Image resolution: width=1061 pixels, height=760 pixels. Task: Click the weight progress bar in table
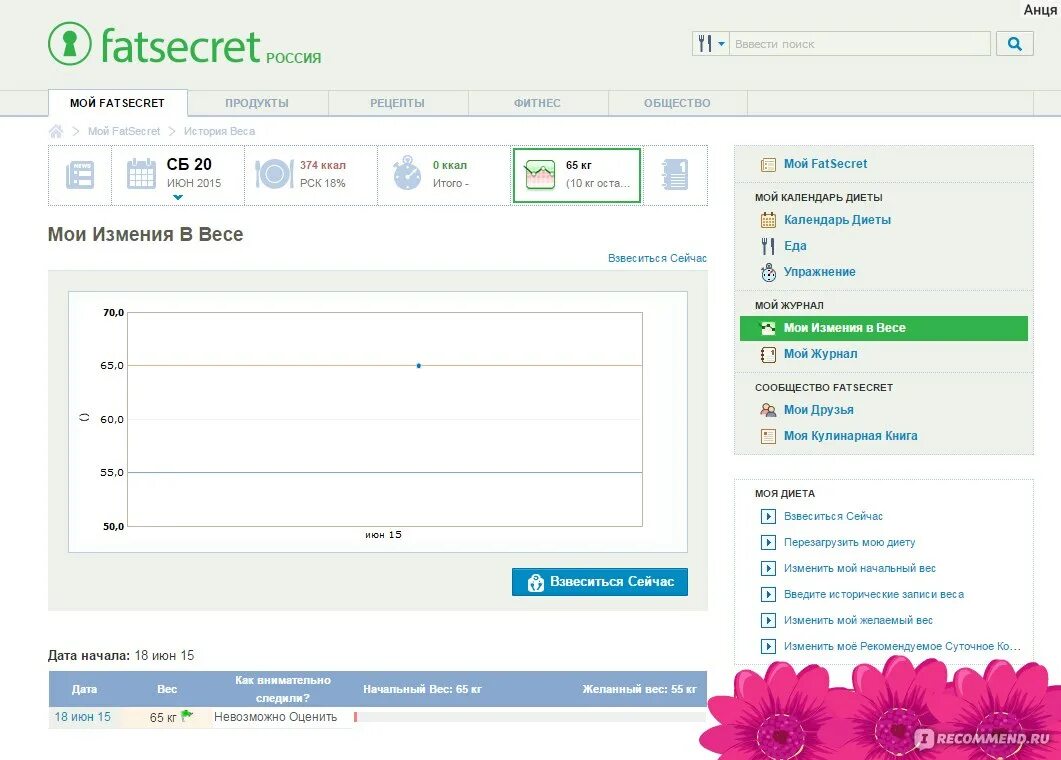coord(530,717)
